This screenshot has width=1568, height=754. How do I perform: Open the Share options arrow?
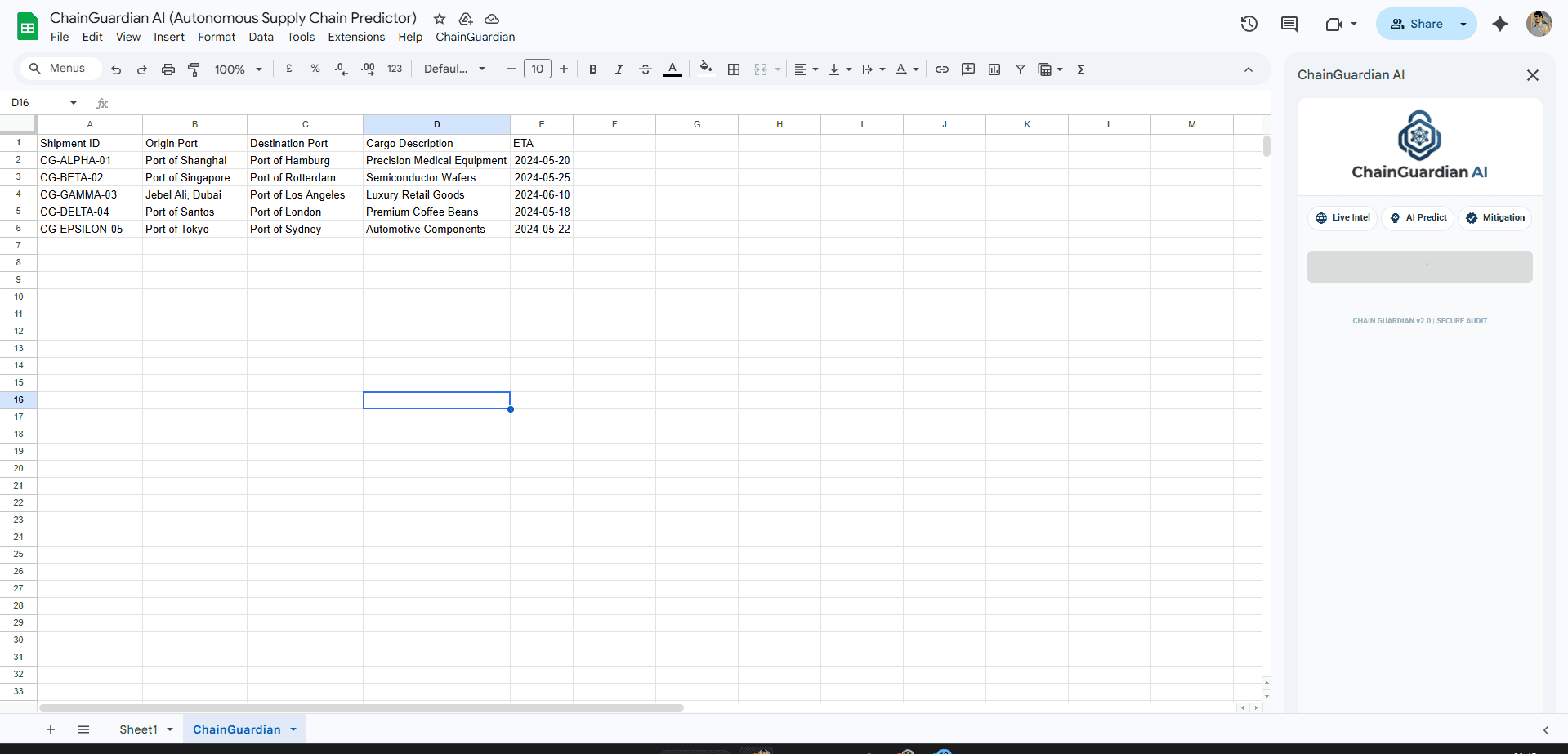1463,24
